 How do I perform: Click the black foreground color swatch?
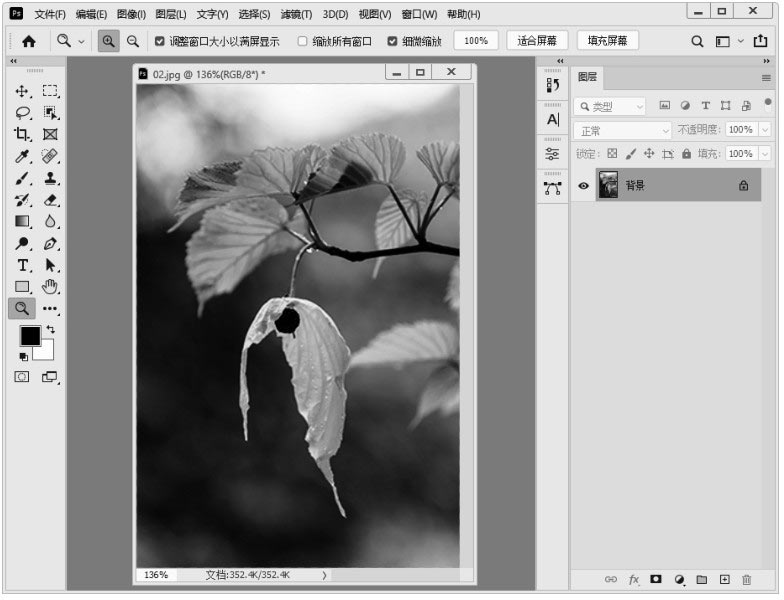click(x=30, y=336)
